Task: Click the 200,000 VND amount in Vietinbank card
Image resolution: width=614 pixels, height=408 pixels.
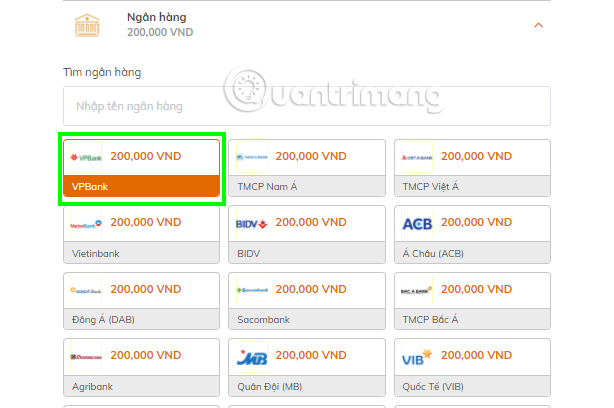Action: tap(146, 222)
